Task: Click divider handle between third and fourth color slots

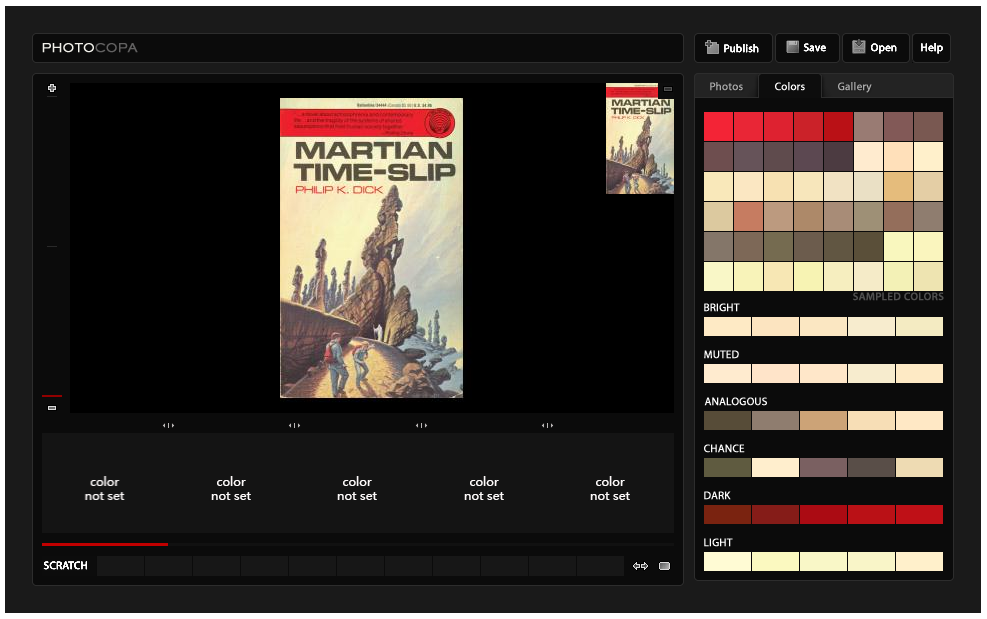Action: 421,426
